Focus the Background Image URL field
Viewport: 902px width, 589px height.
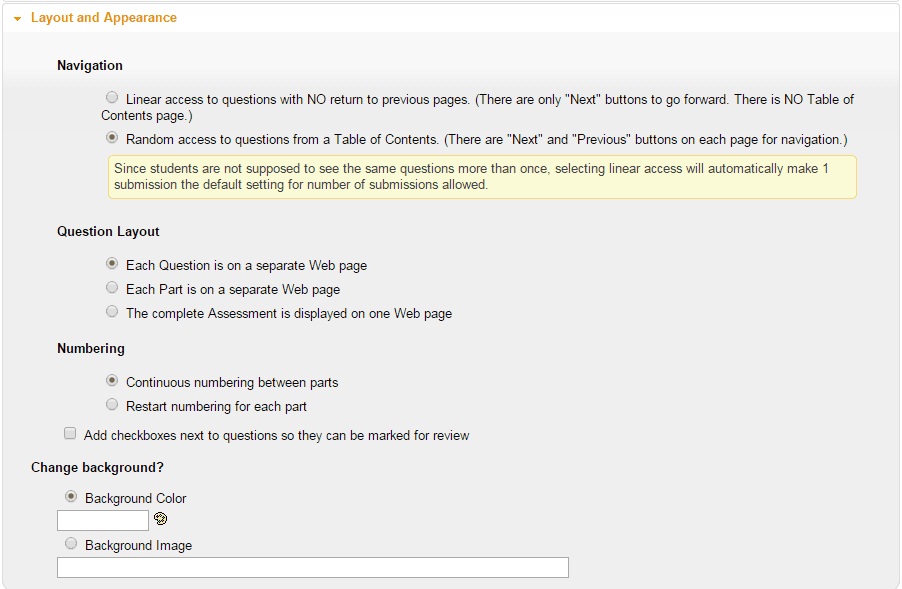coord(313,567)
